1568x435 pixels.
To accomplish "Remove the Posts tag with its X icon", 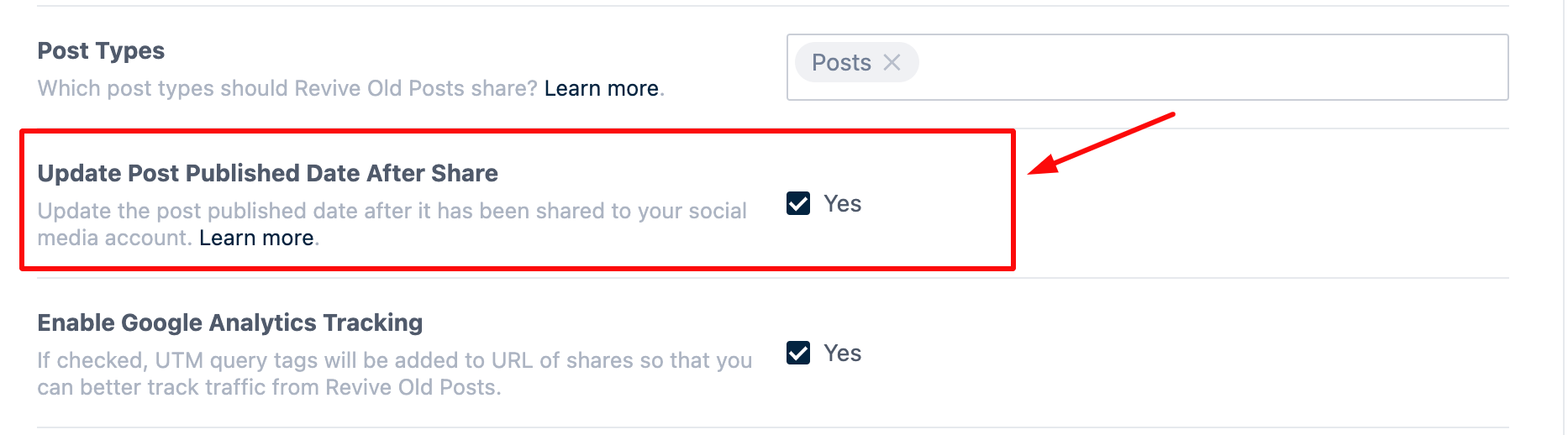I will [x=892, y=63].
